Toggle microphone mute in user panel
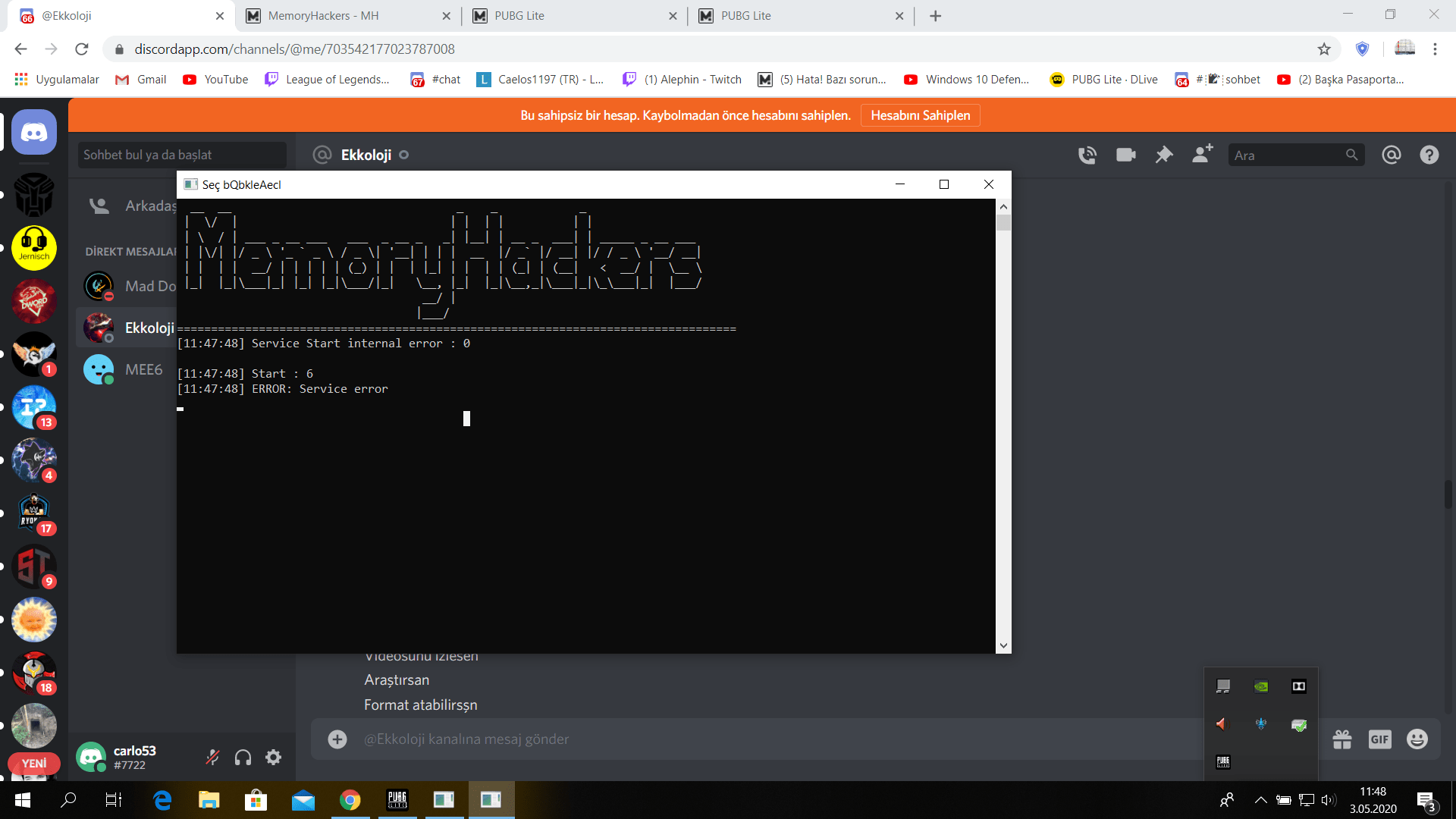This screenshot has height=819, width=1456. point(213,758)
